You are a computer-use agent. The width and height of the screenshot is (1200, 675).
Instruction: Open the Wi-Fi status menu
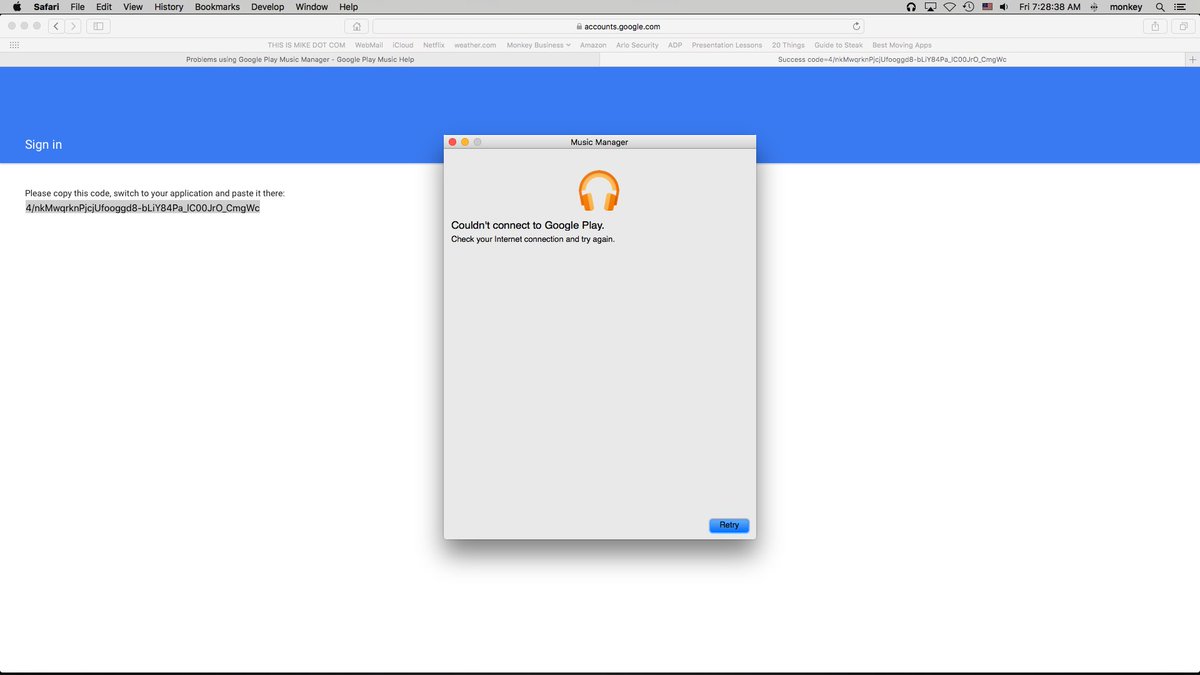pos(949,7)
